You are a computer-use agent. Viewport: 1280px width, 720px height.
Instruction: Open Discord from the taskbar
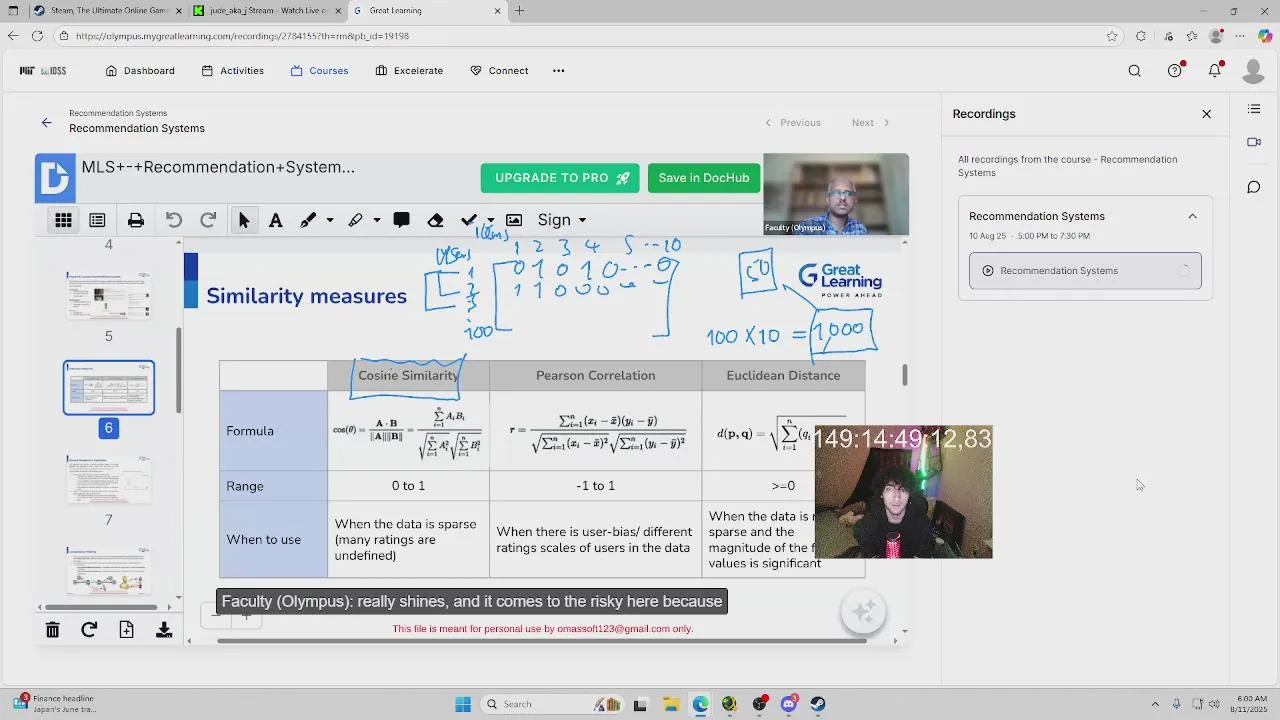point(789,704)
